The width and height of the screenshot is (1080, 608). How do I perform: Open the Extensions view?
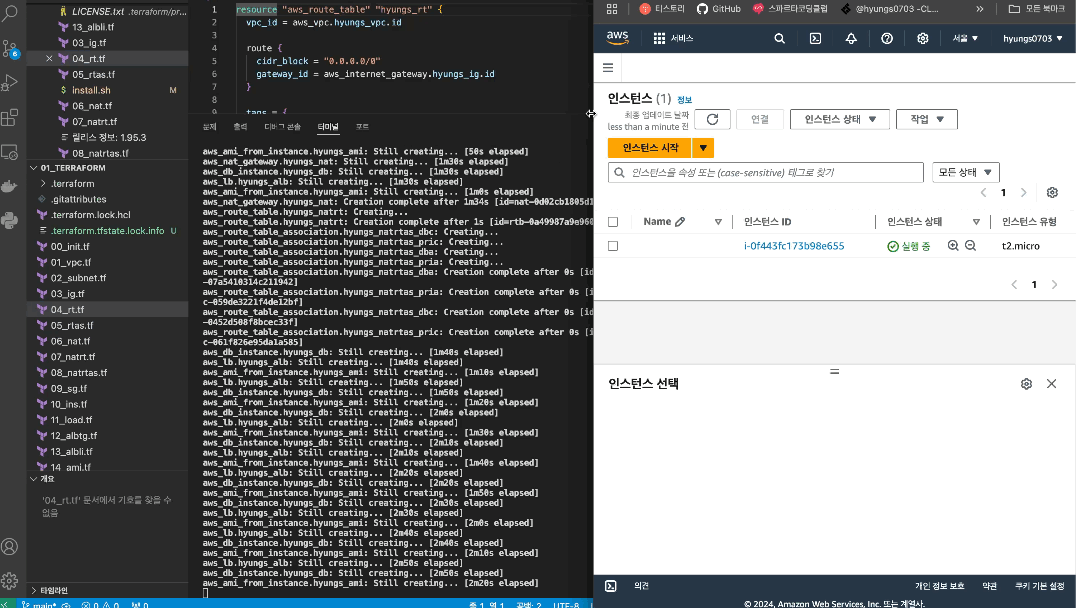point(10,117)
